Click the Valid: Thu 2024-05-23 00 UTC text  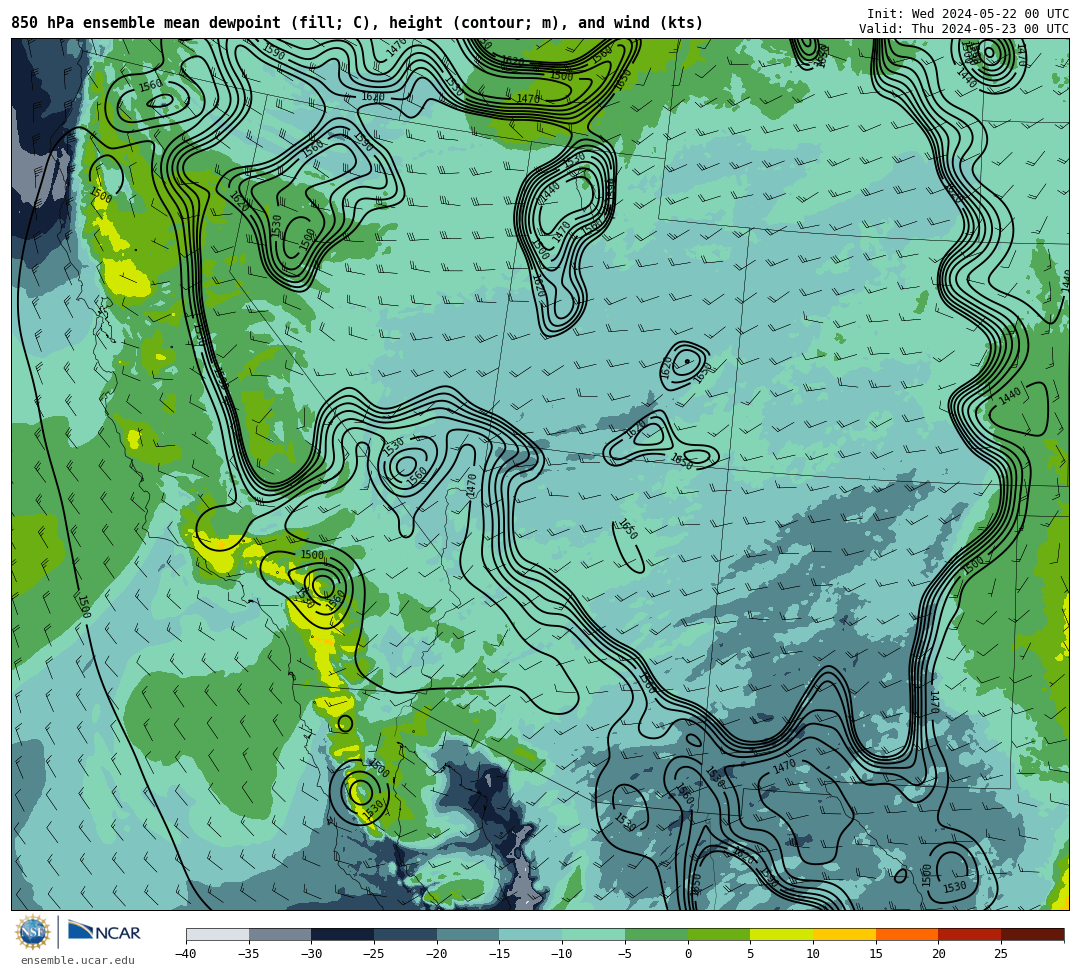click(x=964, y=29)
